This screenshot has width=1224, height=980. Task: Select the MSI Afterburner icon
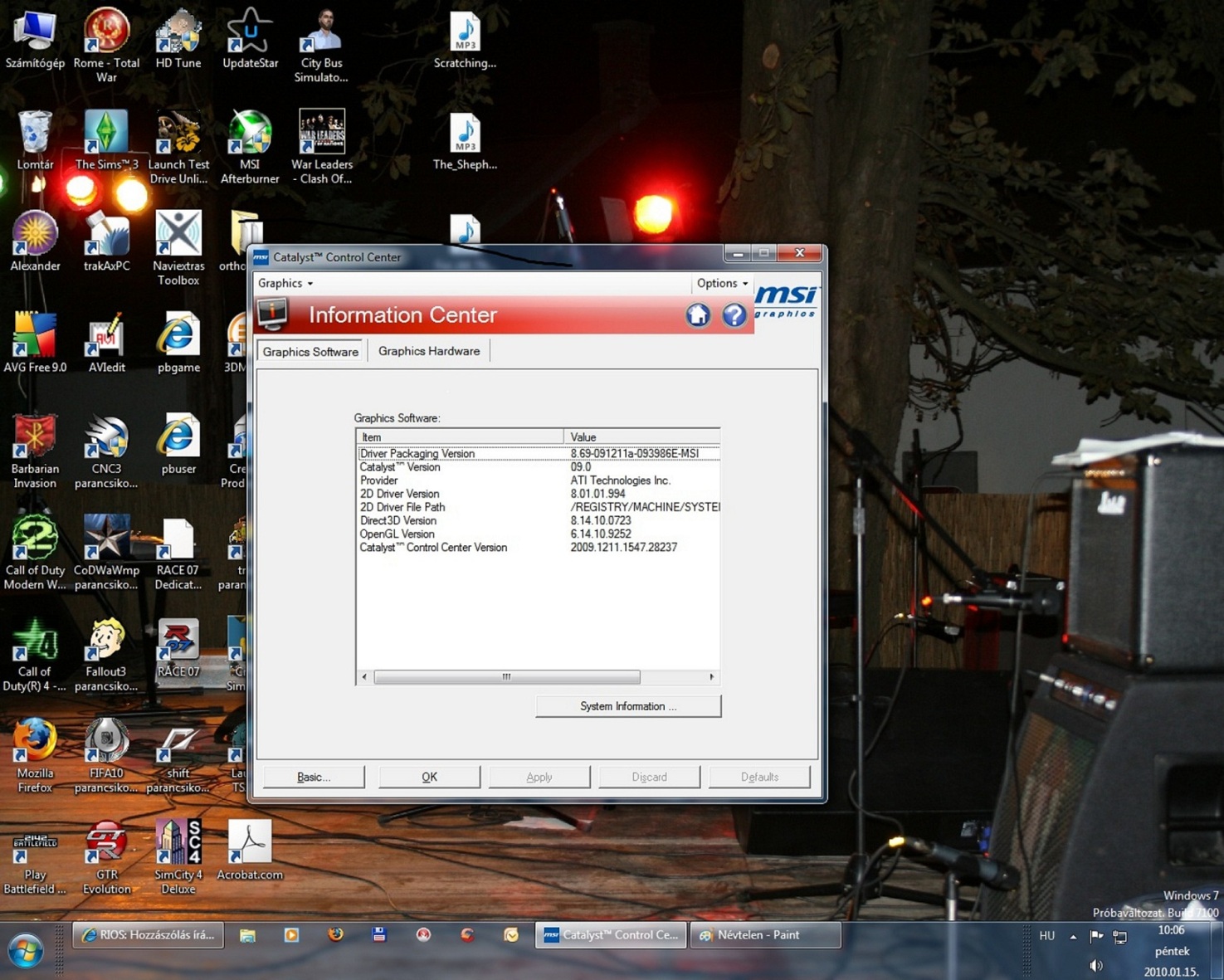250,147
